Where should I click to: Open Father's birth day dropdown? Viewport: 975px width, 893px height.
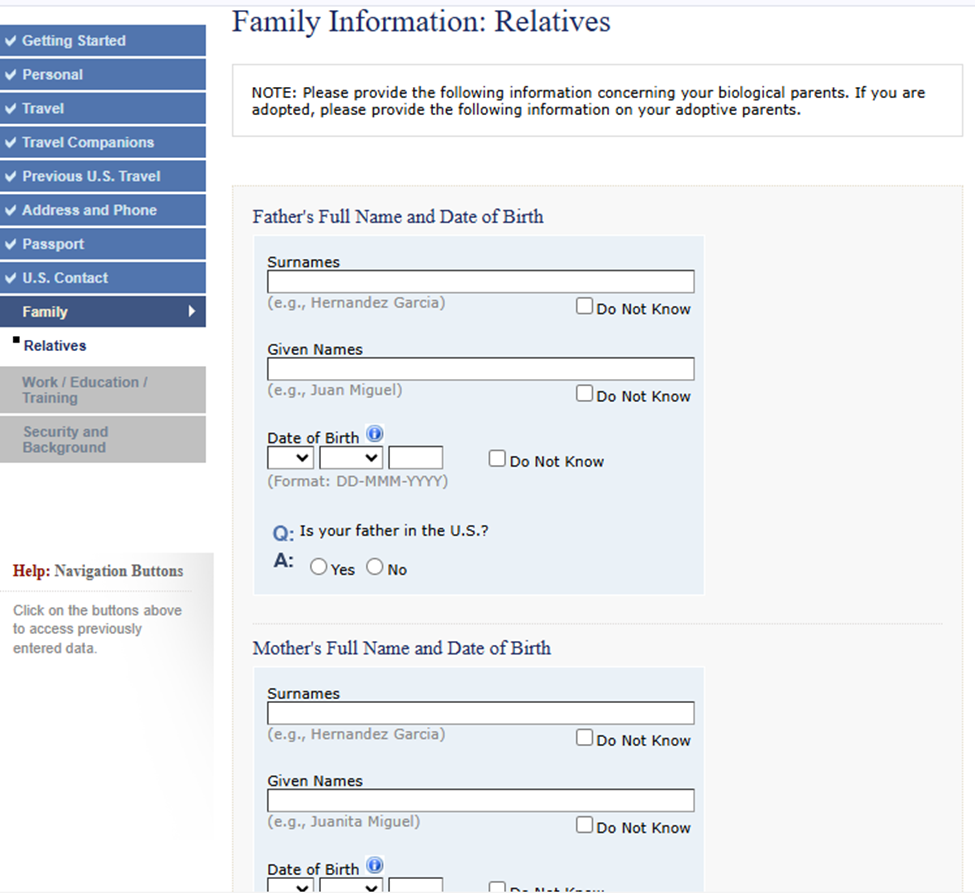(290, 458)
